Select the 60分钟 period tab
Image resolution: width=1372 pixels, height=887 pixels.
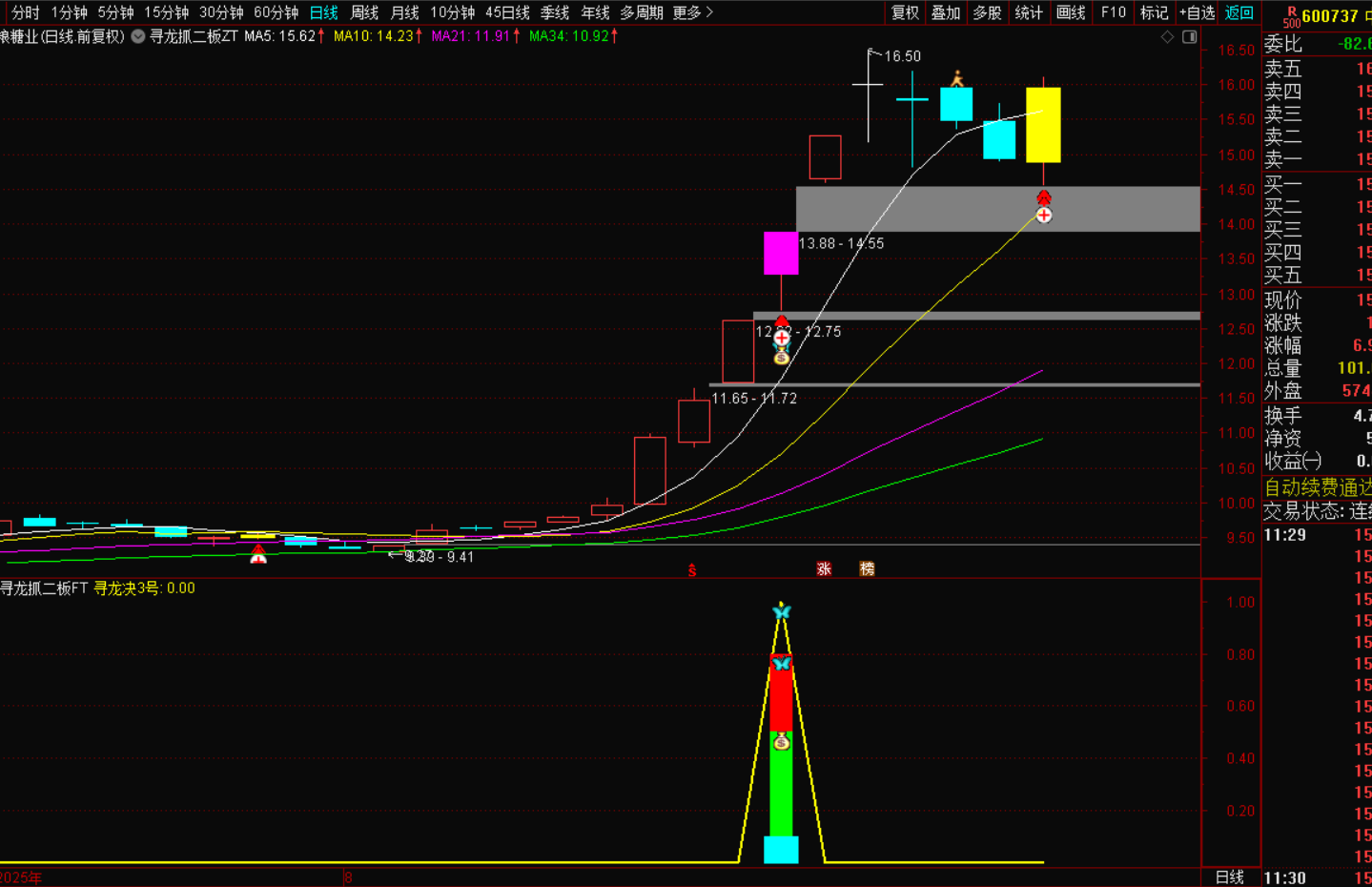[x=276, y=12]
